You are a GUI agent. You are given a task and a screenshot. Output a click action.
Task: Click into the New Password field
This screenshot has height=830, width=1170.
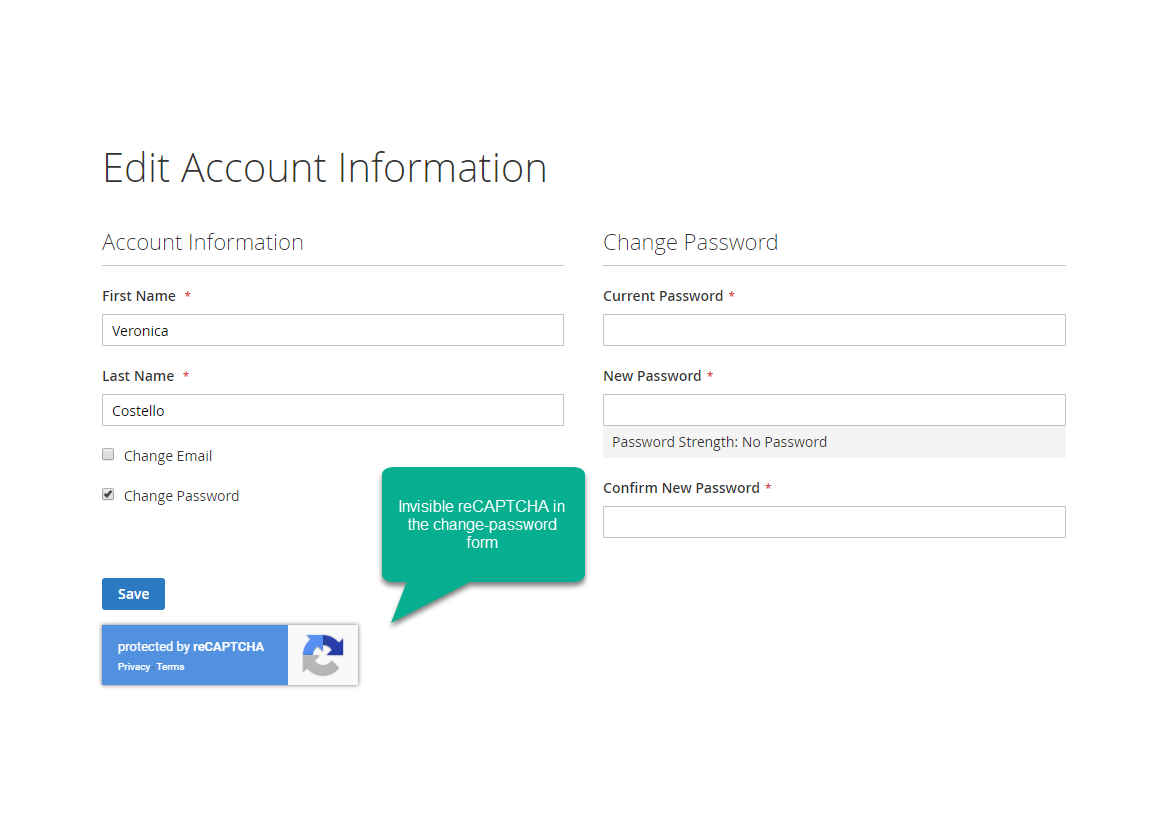[x=833, y=411]
